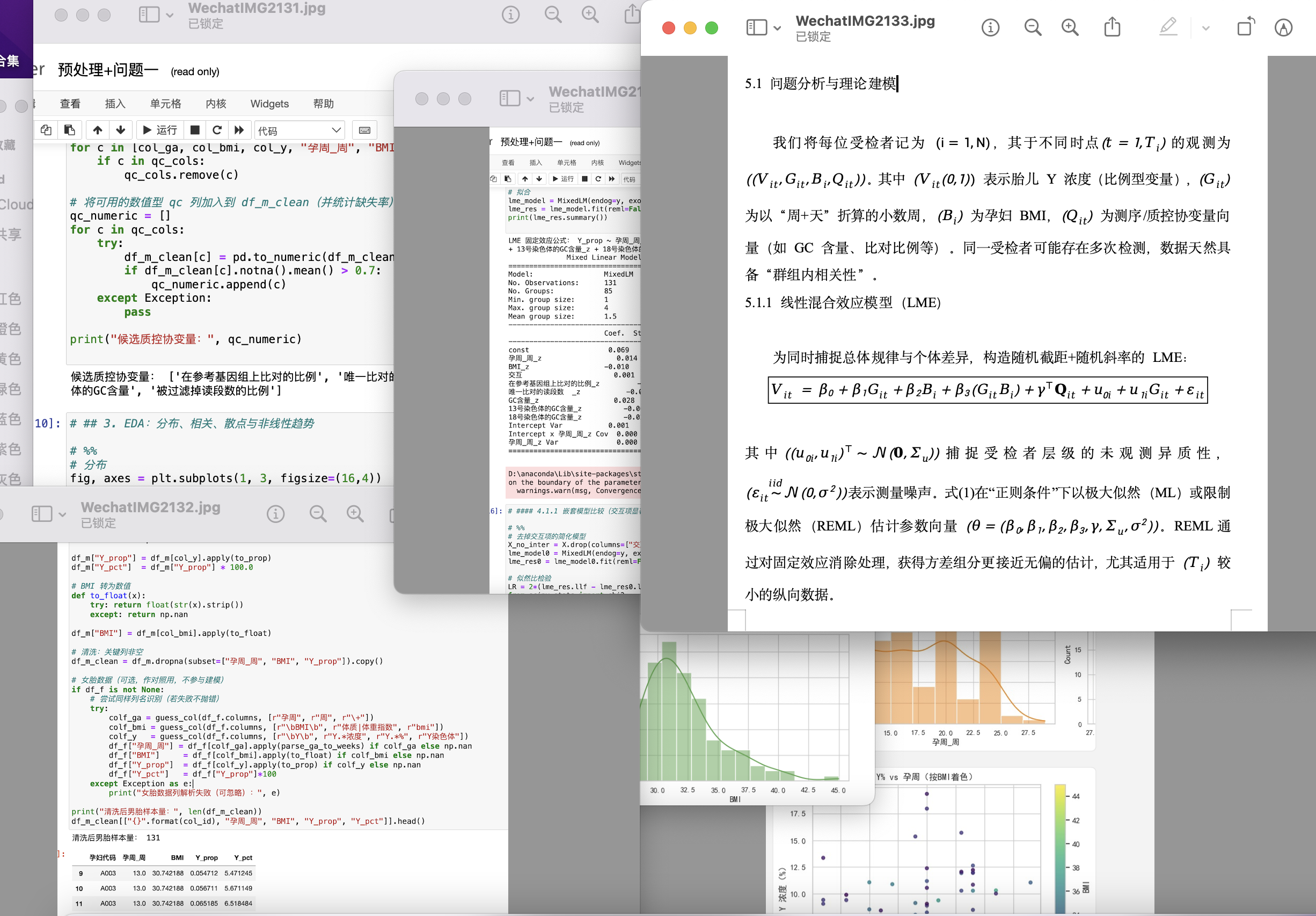Open 代码 cell type dropdown in WechatIMG2131 notebook
The width and height of the screenshot is (1316, 916).
(300, 130)
